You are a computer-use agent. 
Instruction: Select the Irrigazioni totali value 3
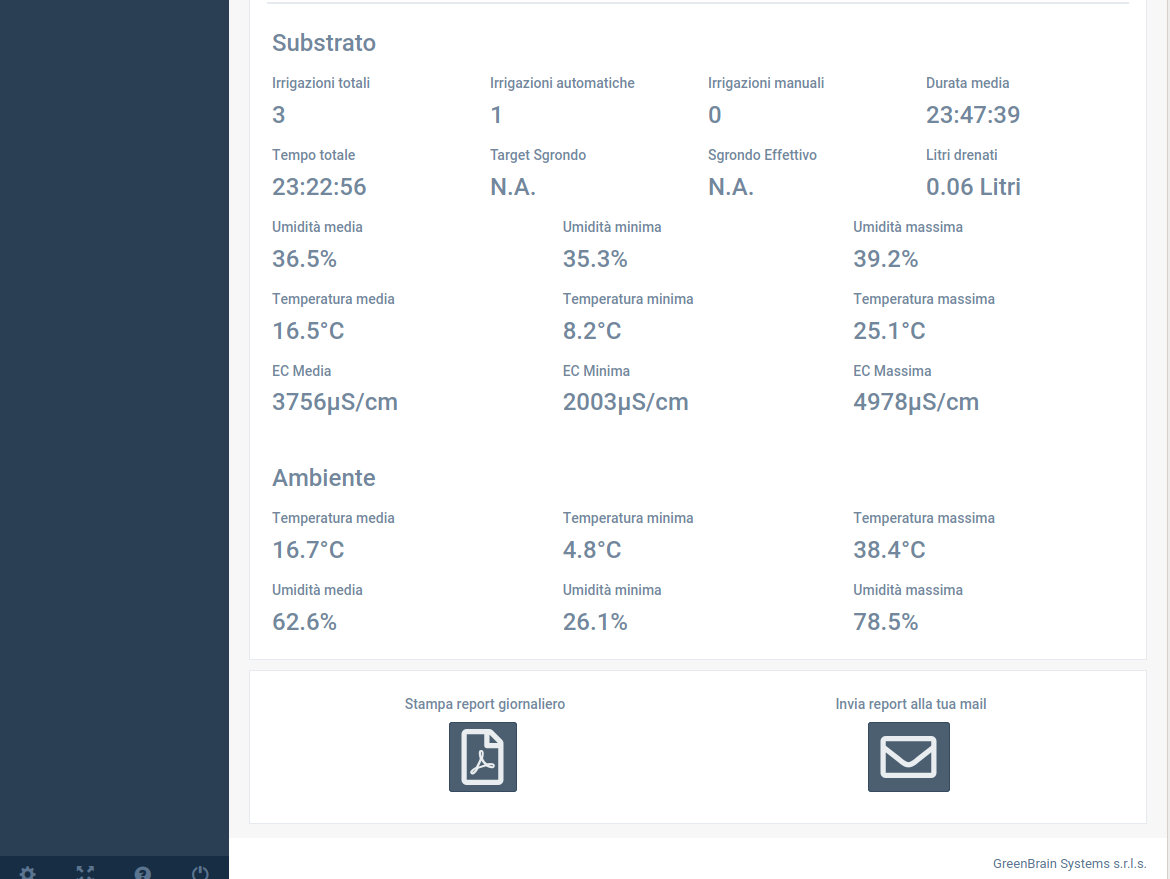tap(279, 115)
